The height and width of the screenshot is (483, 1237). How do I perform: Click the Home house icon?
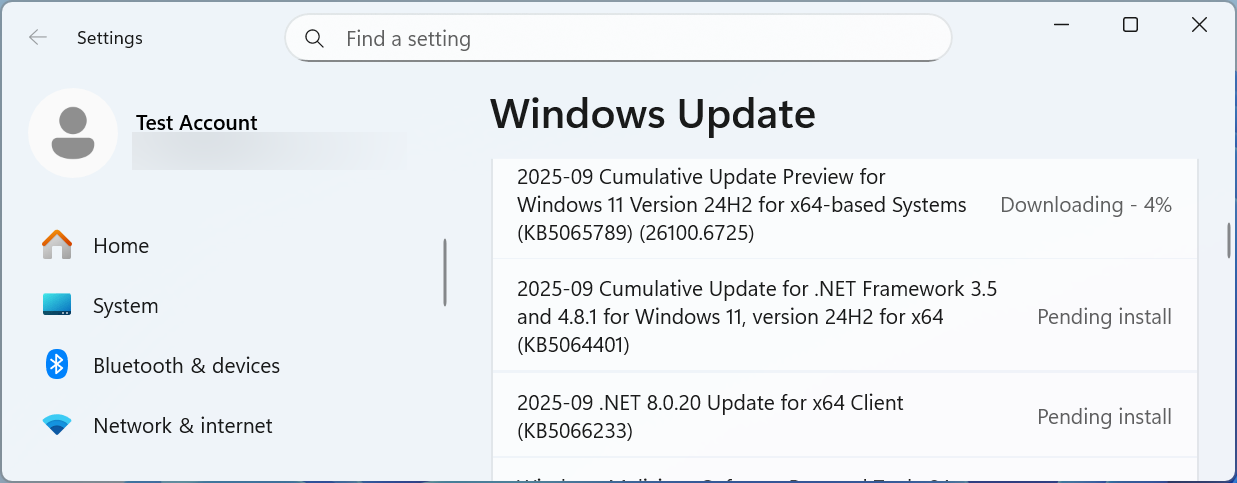pos(57,245)
